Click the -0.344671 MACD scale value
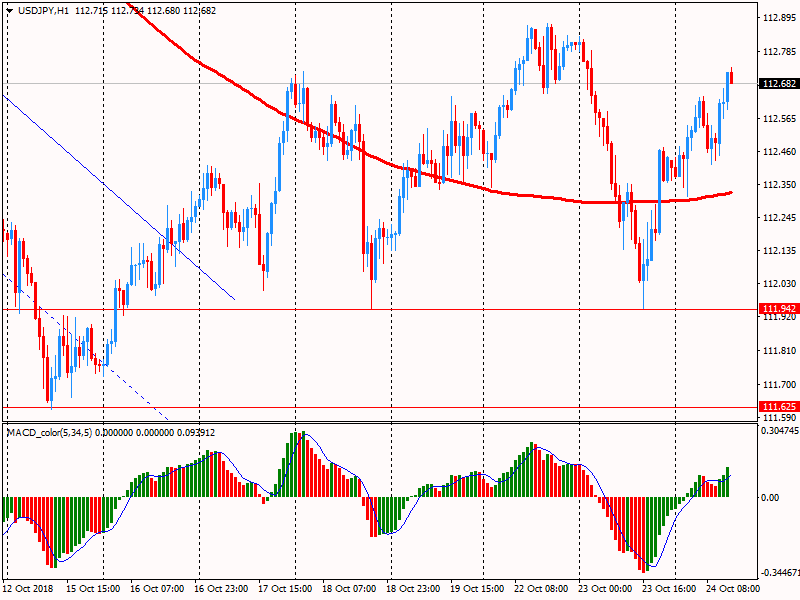This screenshot has width=800, height=600. [x=778, y=573]
